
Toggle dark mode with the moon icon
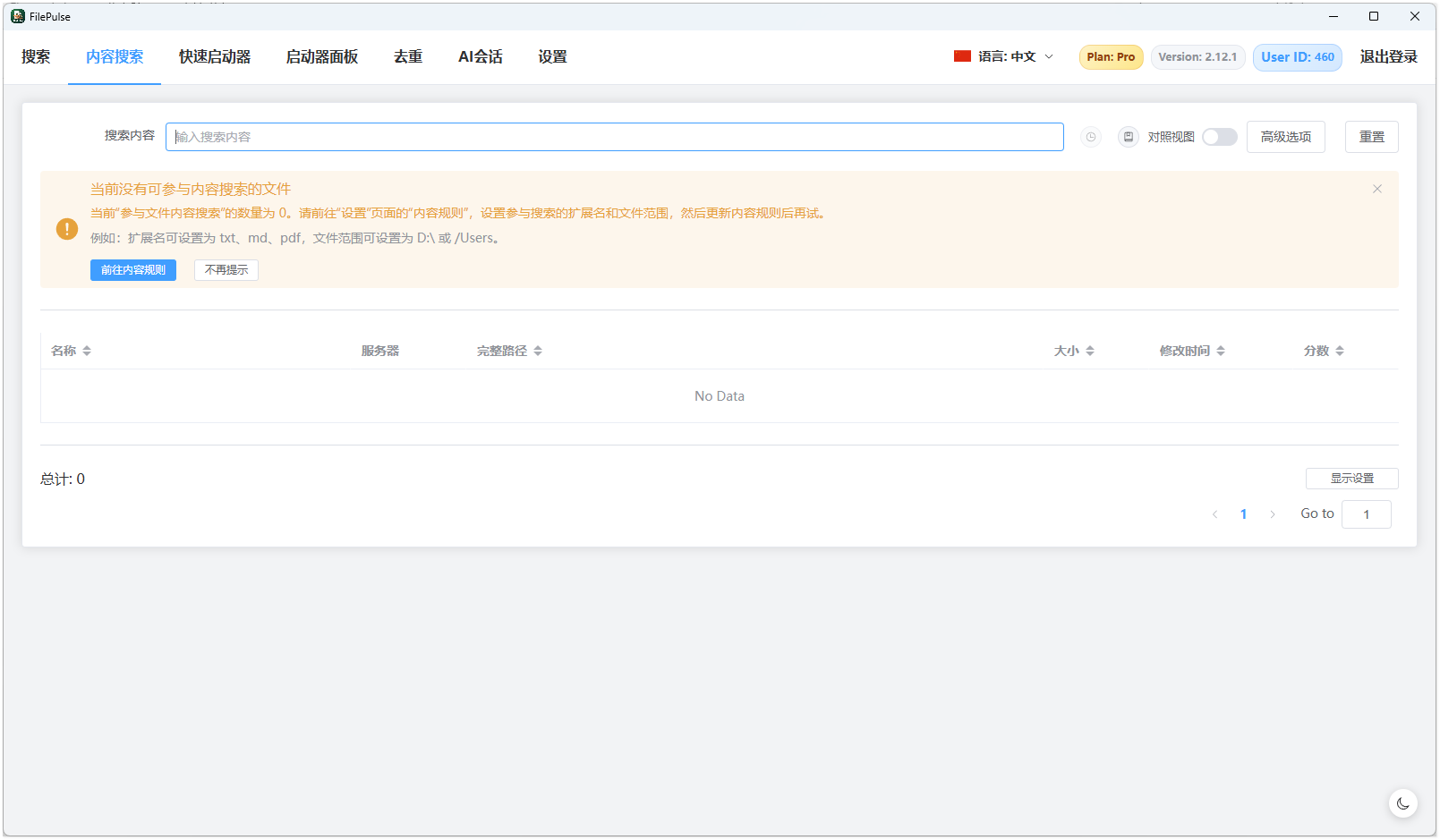(x=1402, y=803)
